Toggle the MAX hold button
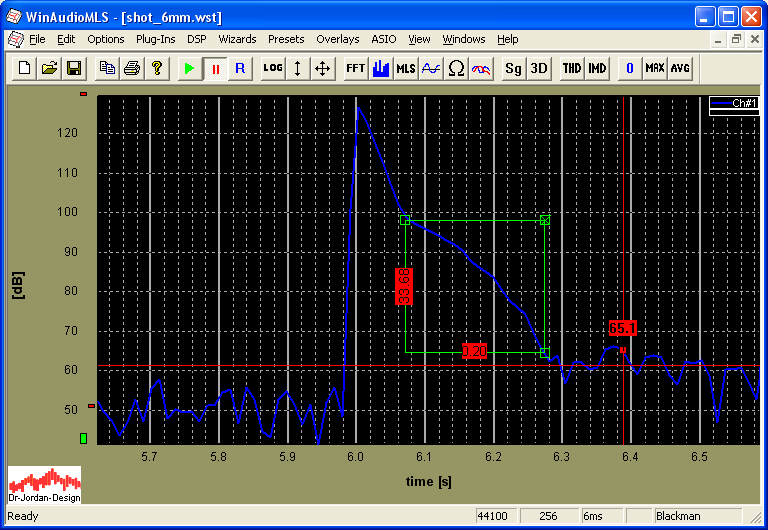768x530 pixels. coord(655,68)
